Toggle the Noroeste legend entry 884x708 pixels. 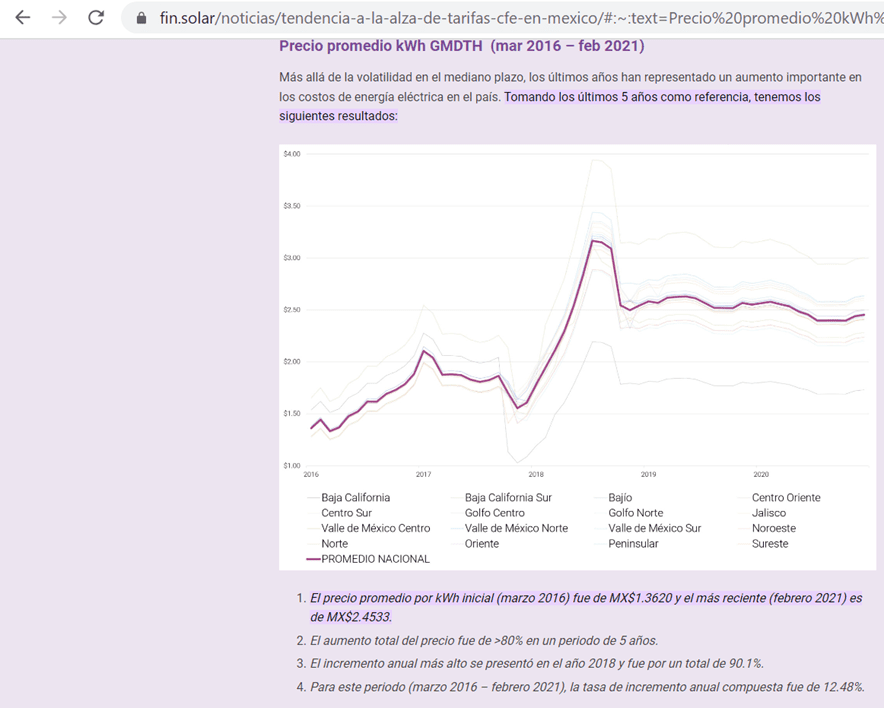774,528
